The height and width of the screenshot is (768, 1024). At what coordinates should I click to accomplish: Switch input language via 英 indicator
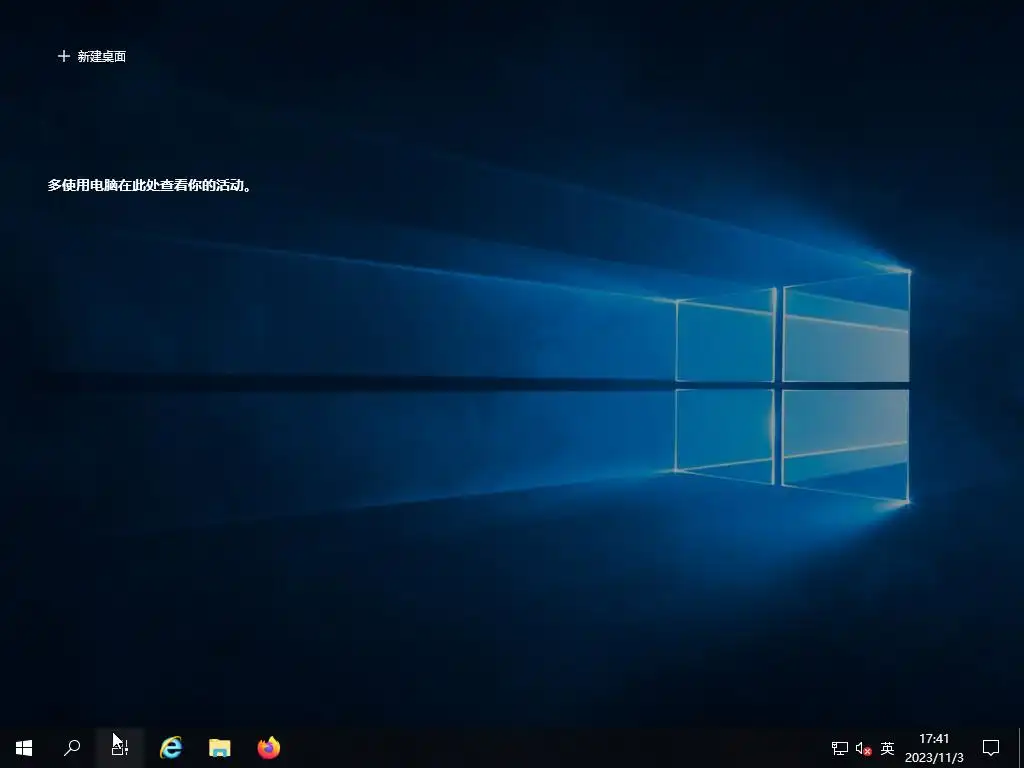887,748
